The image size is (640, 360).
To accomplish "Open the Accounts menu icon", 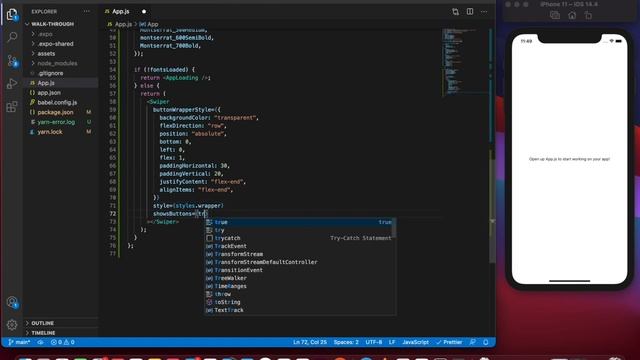I will (12, 302).
